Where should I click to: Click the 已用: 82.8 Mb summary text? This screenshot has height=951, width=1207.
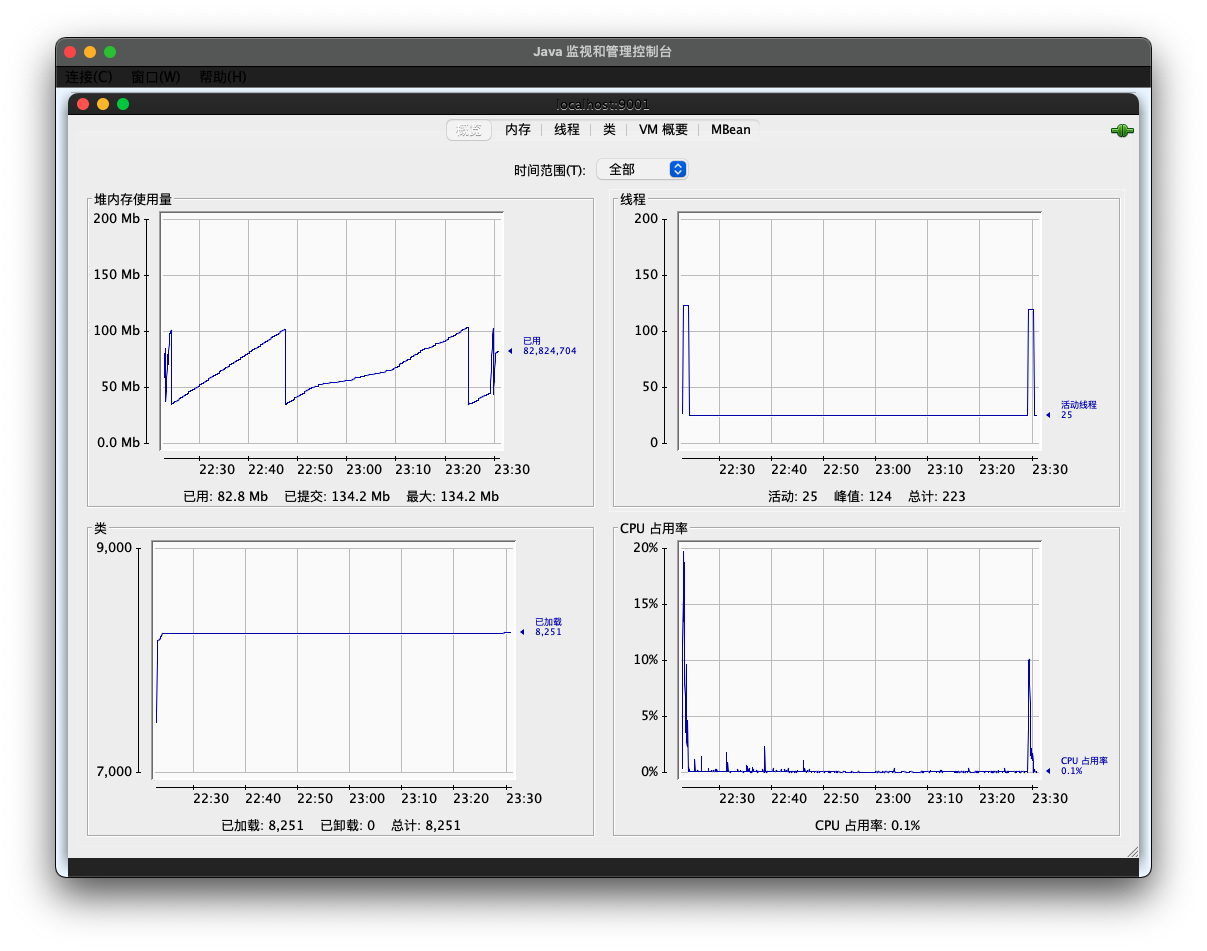click(x=225, y=496)
